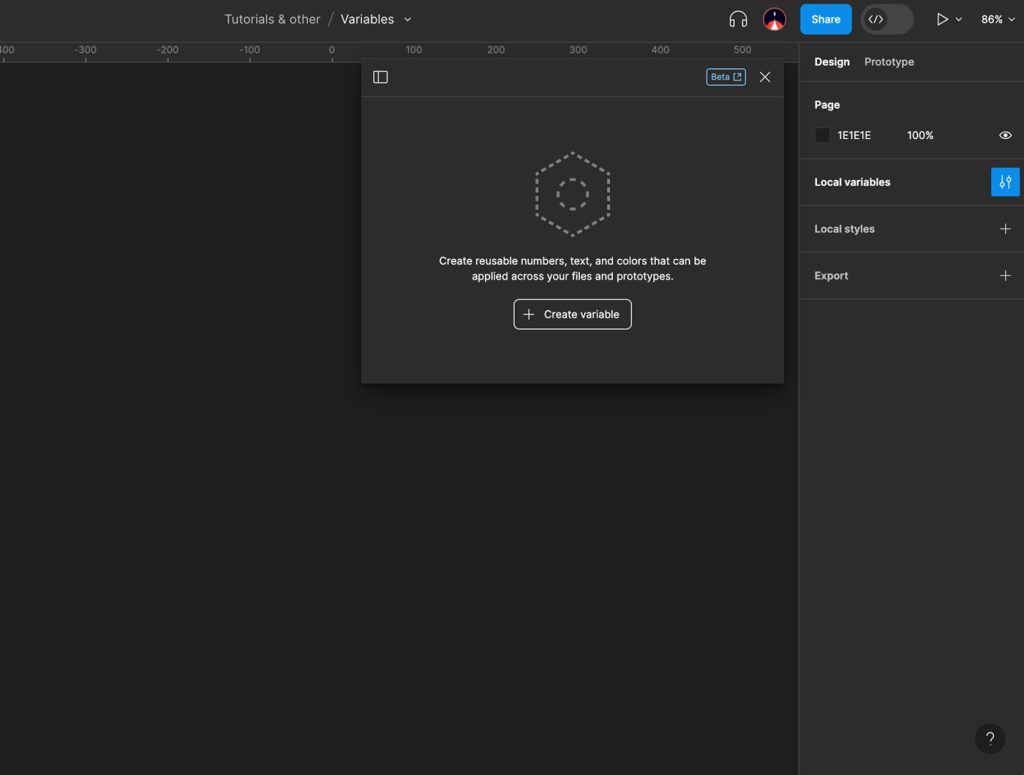Click the Tutorials & other breadcrumb
The height and width of the screenshot is (775, 1024).
pos(271,18)
